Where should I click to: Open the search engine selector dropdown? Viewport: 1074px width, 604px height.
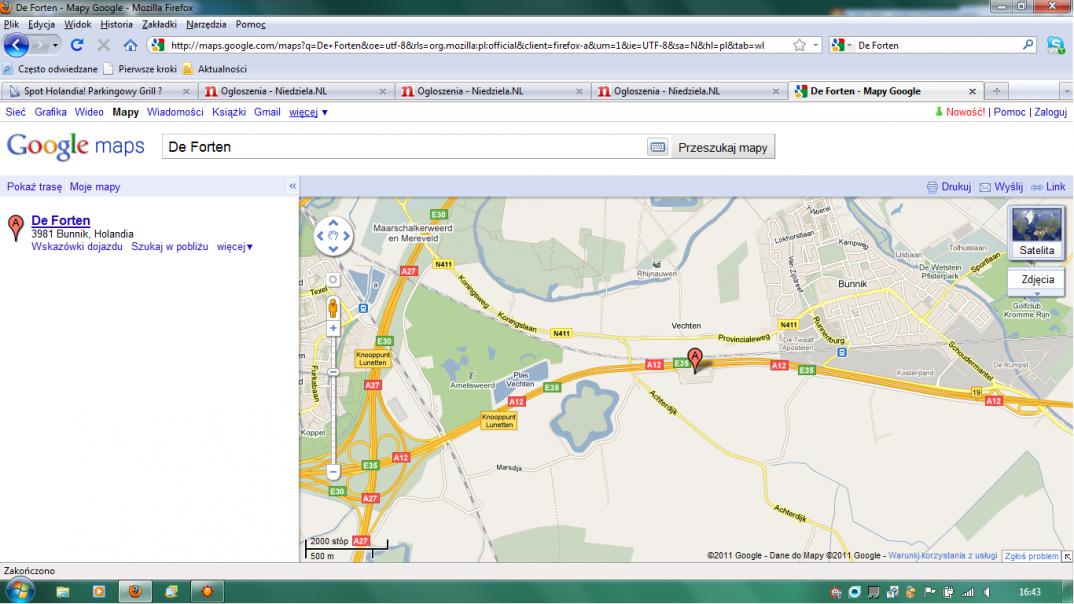(x=841, y=45)
